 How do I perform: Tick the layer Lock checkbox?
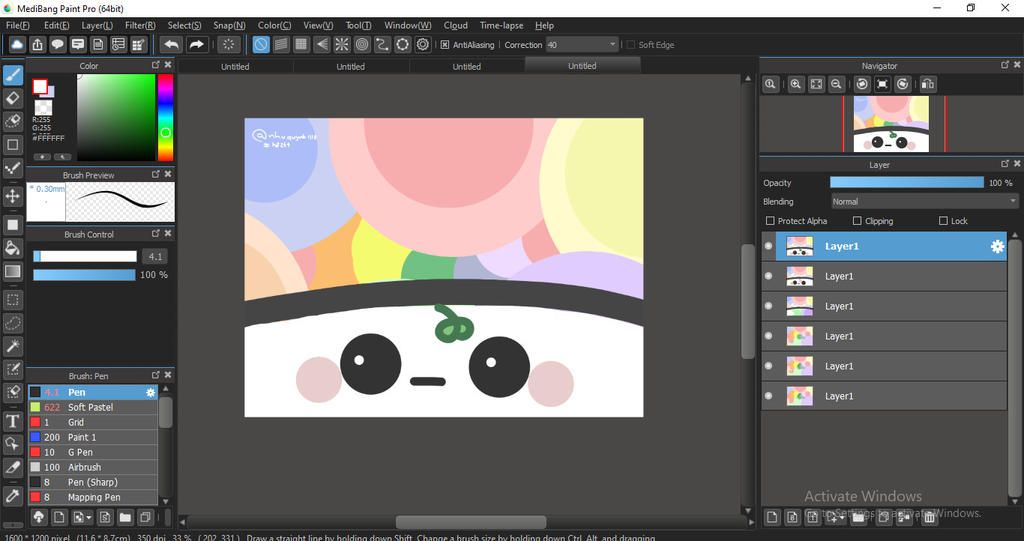coord(943,221)
